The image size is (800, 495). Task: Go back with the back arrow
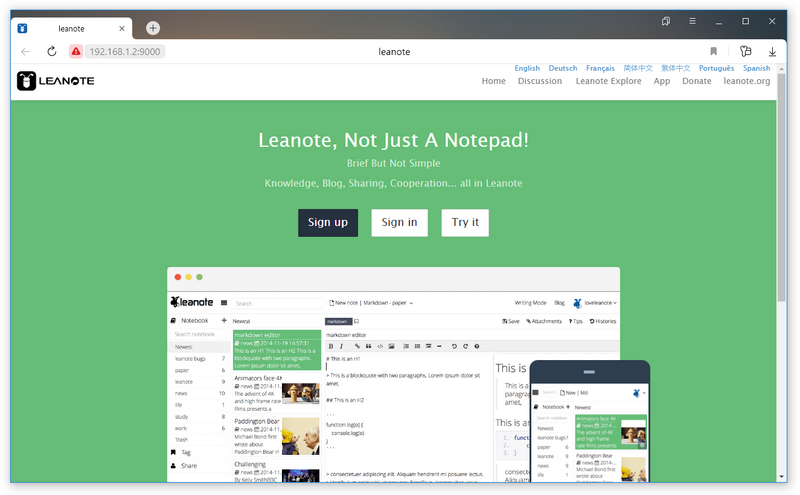(x=26, y=52)
